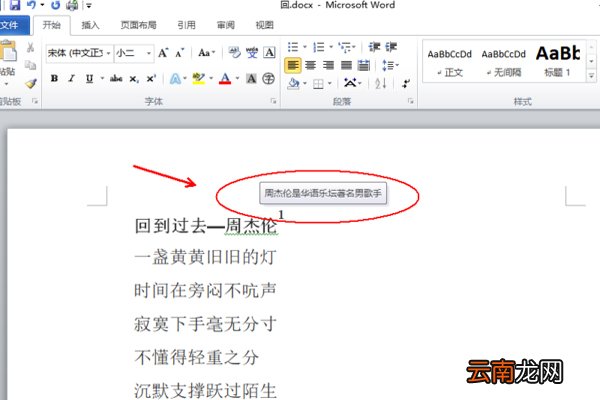Viewport: 600px width, 400px height.
Task: Open the 视图 tab
Action: point(265,25)
